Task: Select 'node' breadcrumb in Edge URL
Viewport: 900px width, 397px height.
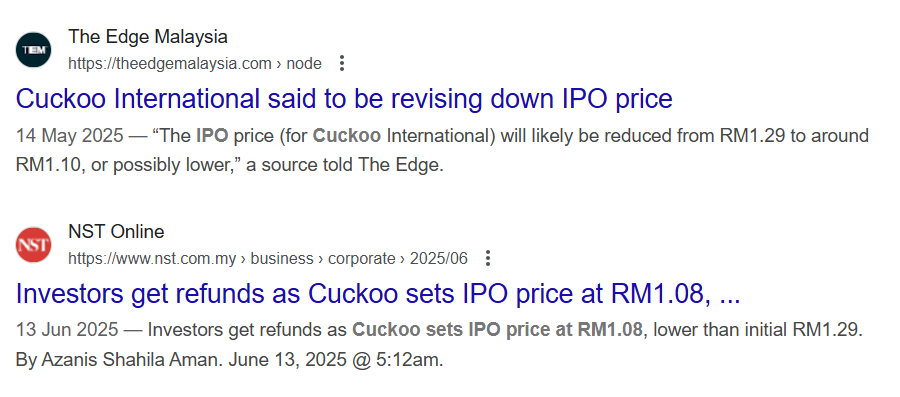Action: [x=304, y=64]
